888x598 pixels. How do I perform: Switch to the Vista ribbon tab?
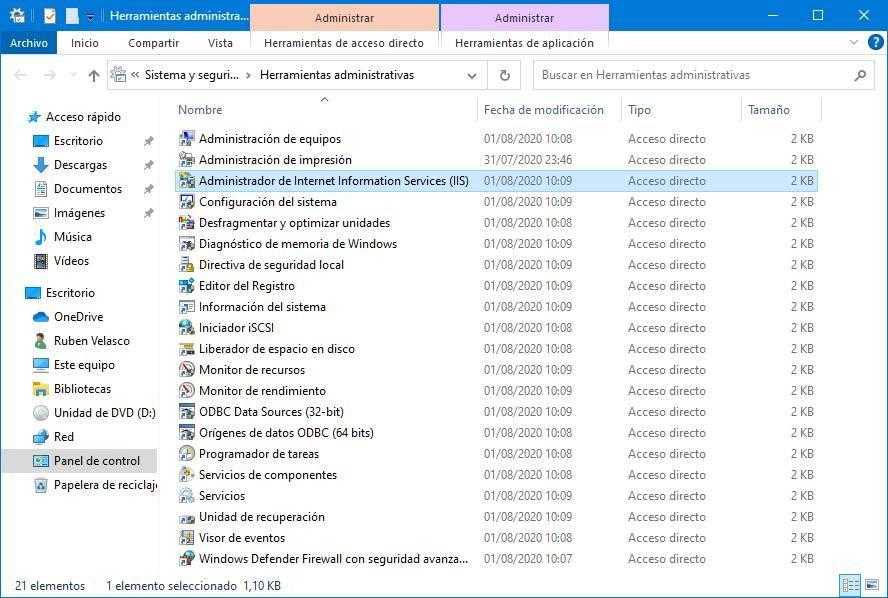(220, 43)
